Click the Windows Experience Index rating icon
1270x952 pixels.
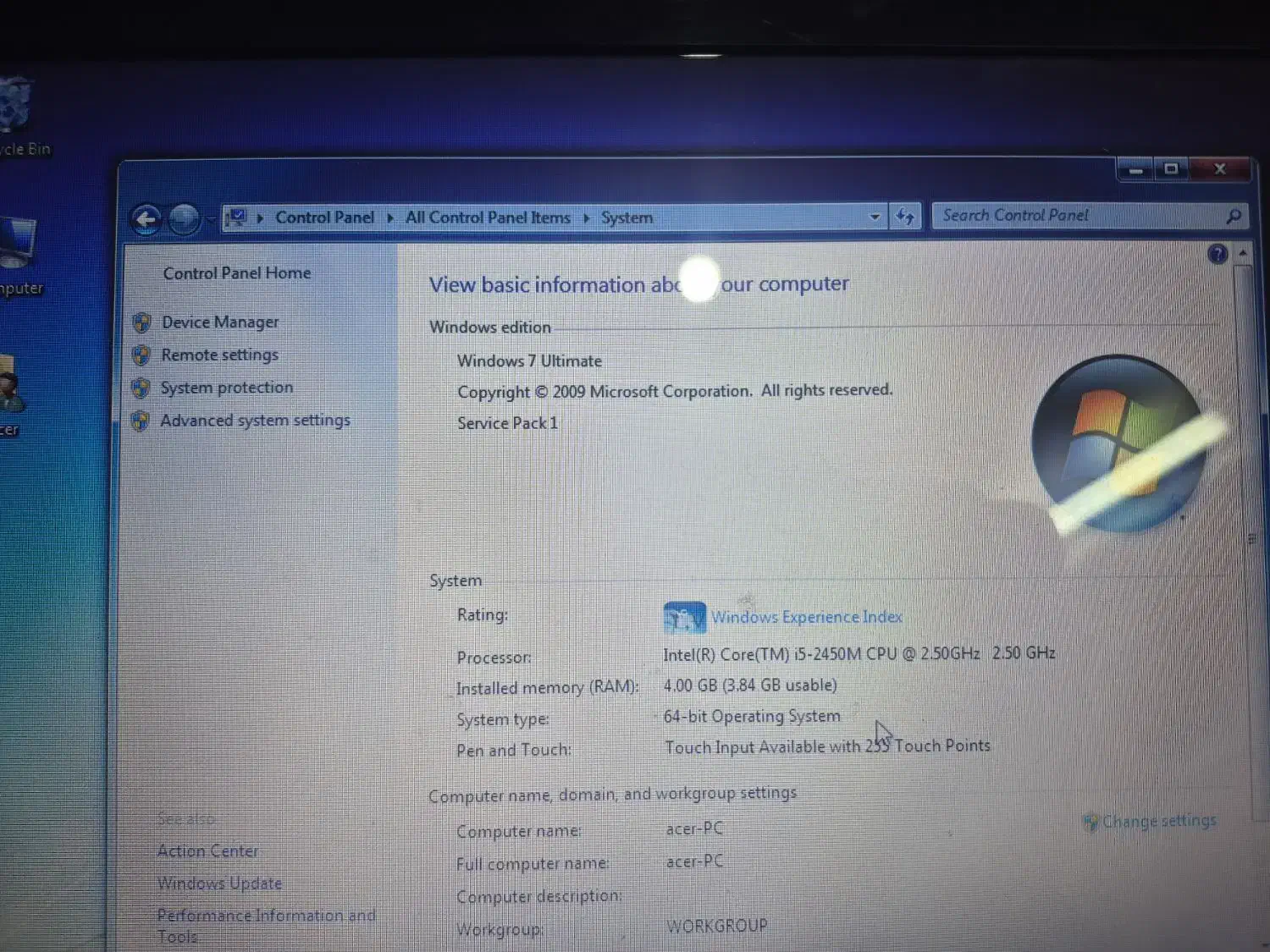click(684, 618)
